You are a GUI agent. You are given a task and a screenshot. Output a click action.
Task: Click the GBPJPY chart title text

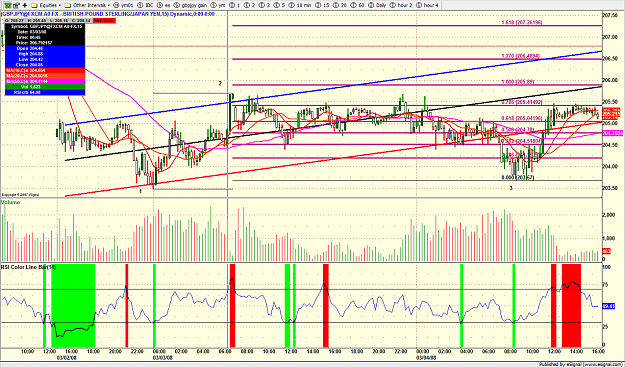coord(108,14)
